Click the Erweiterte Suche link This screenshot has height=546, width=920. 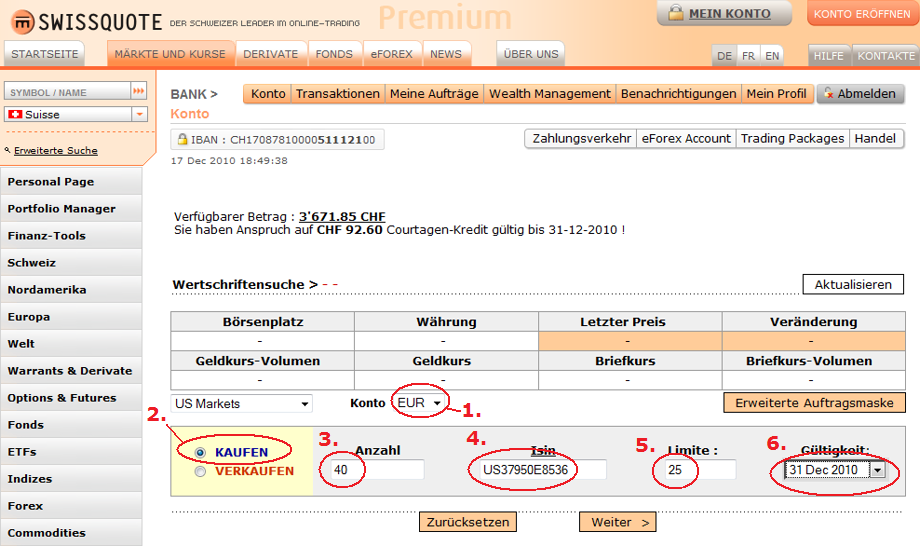56,151
